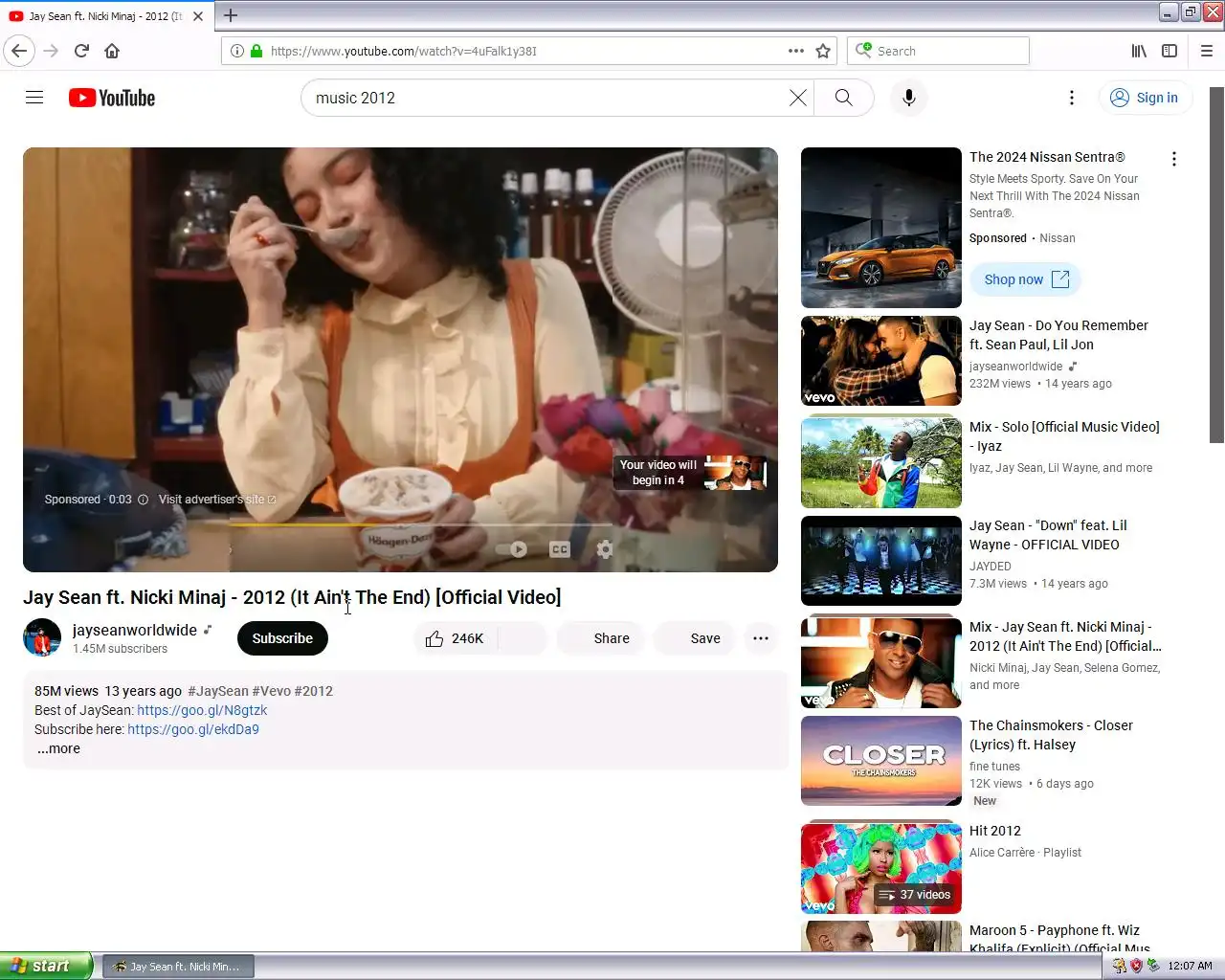The image size is (1225, 980).
Task: Toggle browser sidebar view
Action: click(x=1169, y=51)
